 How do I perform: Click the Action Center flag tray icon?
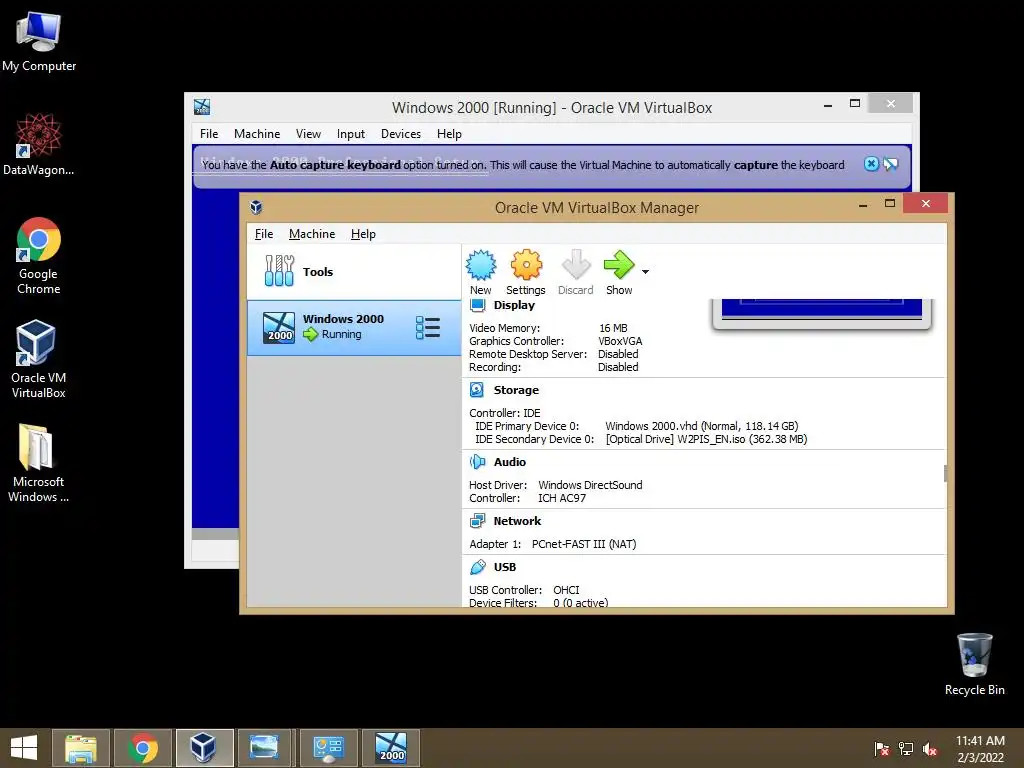882,749
